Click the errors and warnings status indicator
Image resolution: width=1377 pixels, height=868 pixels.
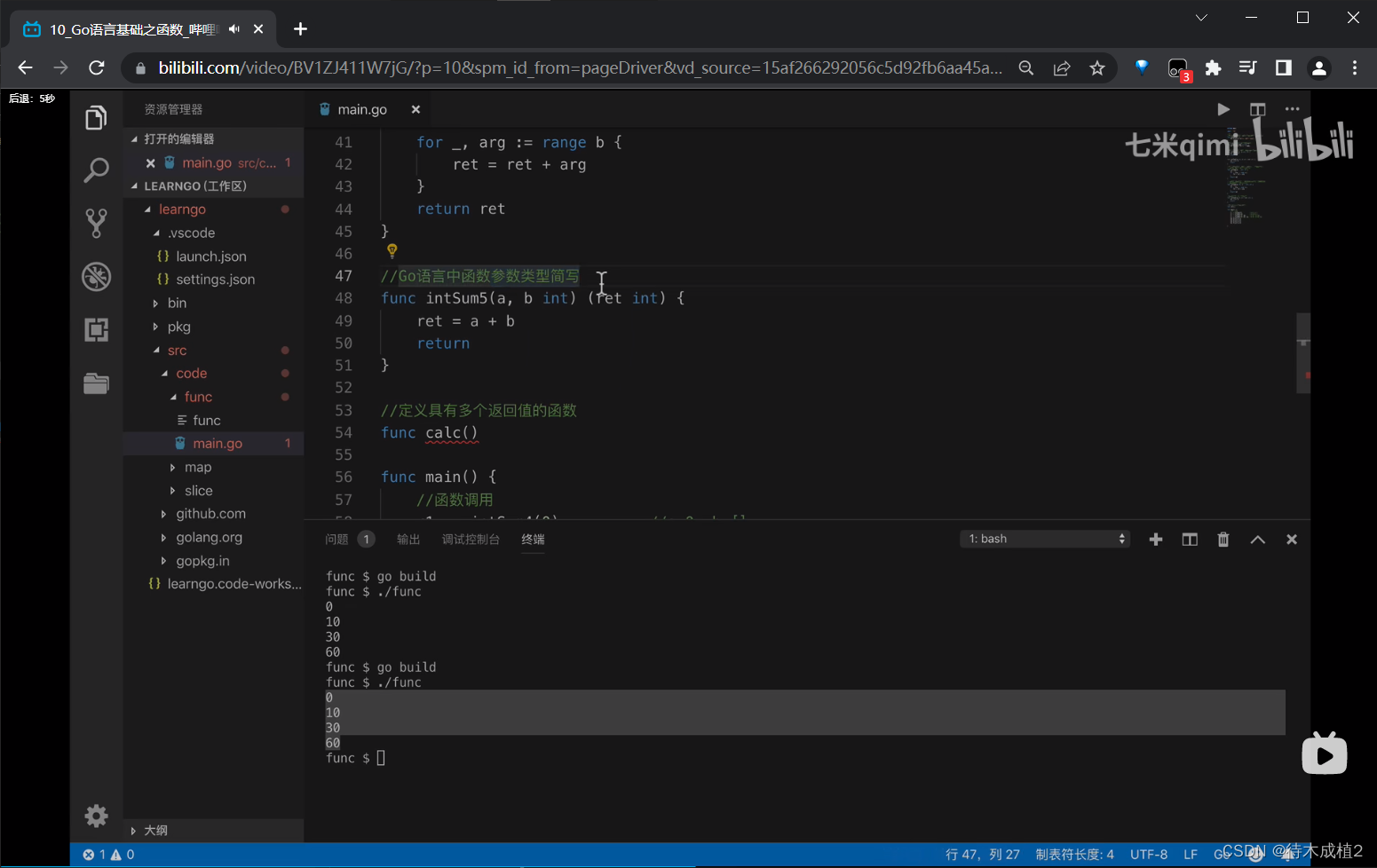pyautogui.click(x=108, y=854)
